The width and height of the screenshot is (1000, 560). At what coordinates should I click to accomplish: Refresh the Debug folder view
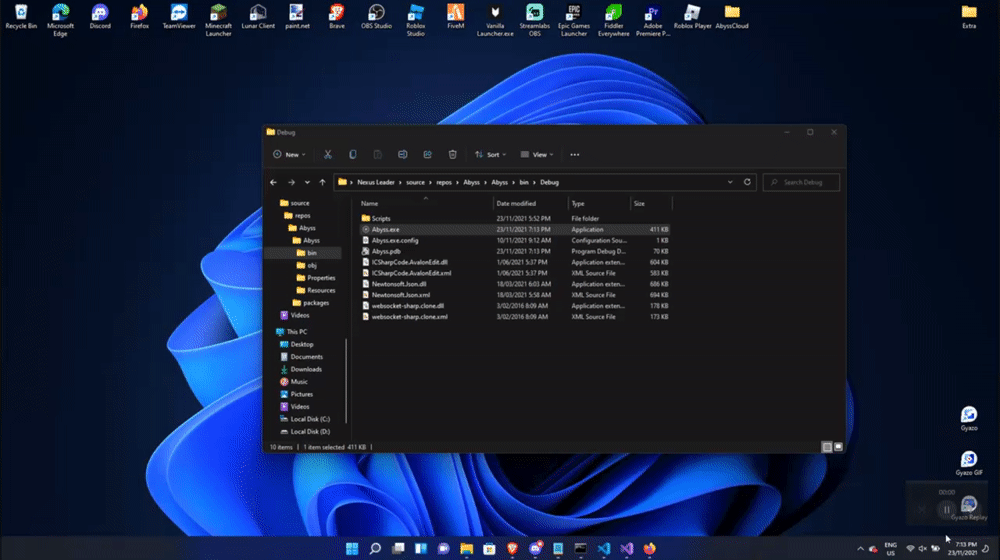coord(746,182)
